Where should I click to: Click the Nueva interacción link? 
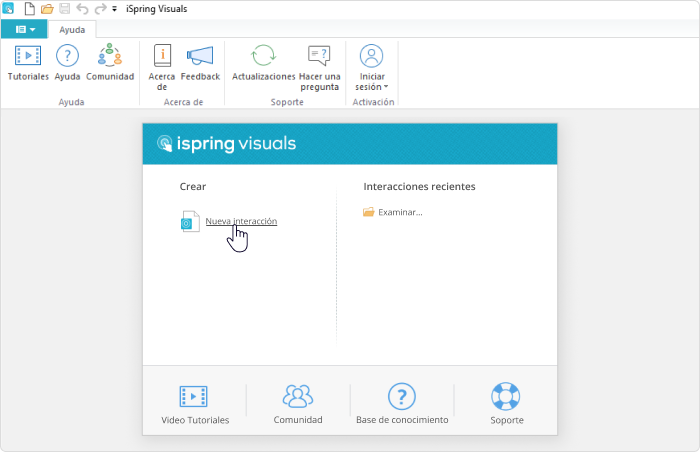(241, 221)
